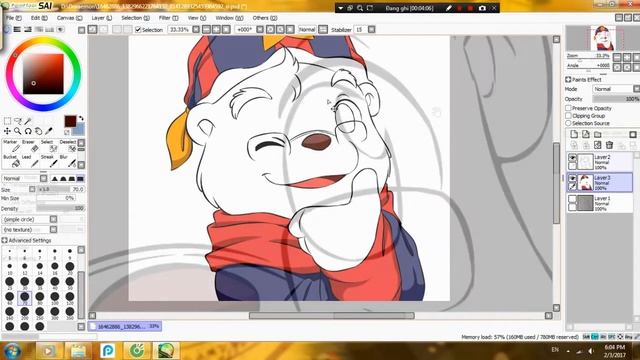Select the Zoom magnifier tool
640x360 pixels.
pos(18,131)
